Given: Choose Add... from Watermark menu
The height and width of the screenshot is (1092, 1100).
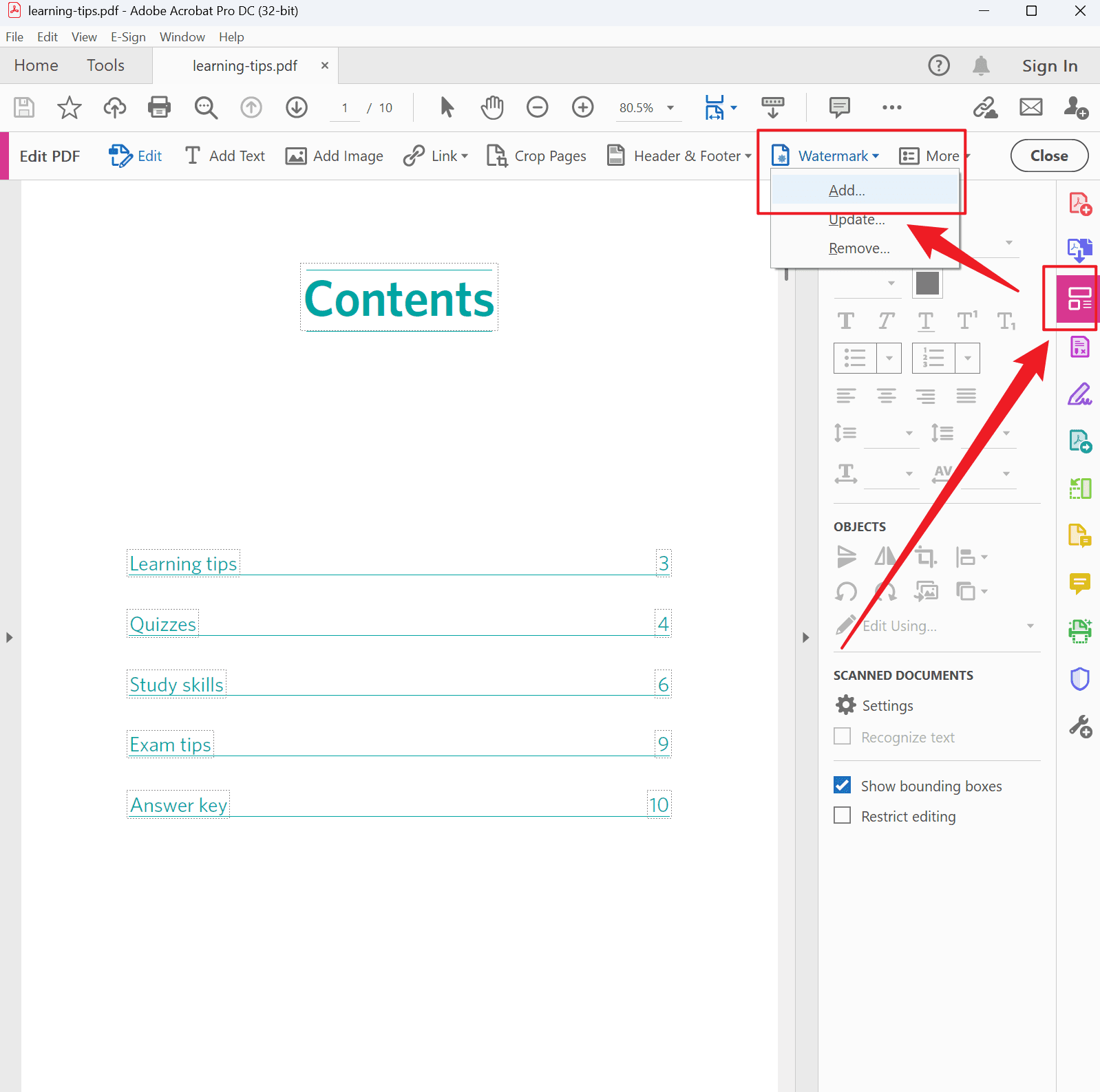Looking at the screenshot, I should [x=847, y=191].
